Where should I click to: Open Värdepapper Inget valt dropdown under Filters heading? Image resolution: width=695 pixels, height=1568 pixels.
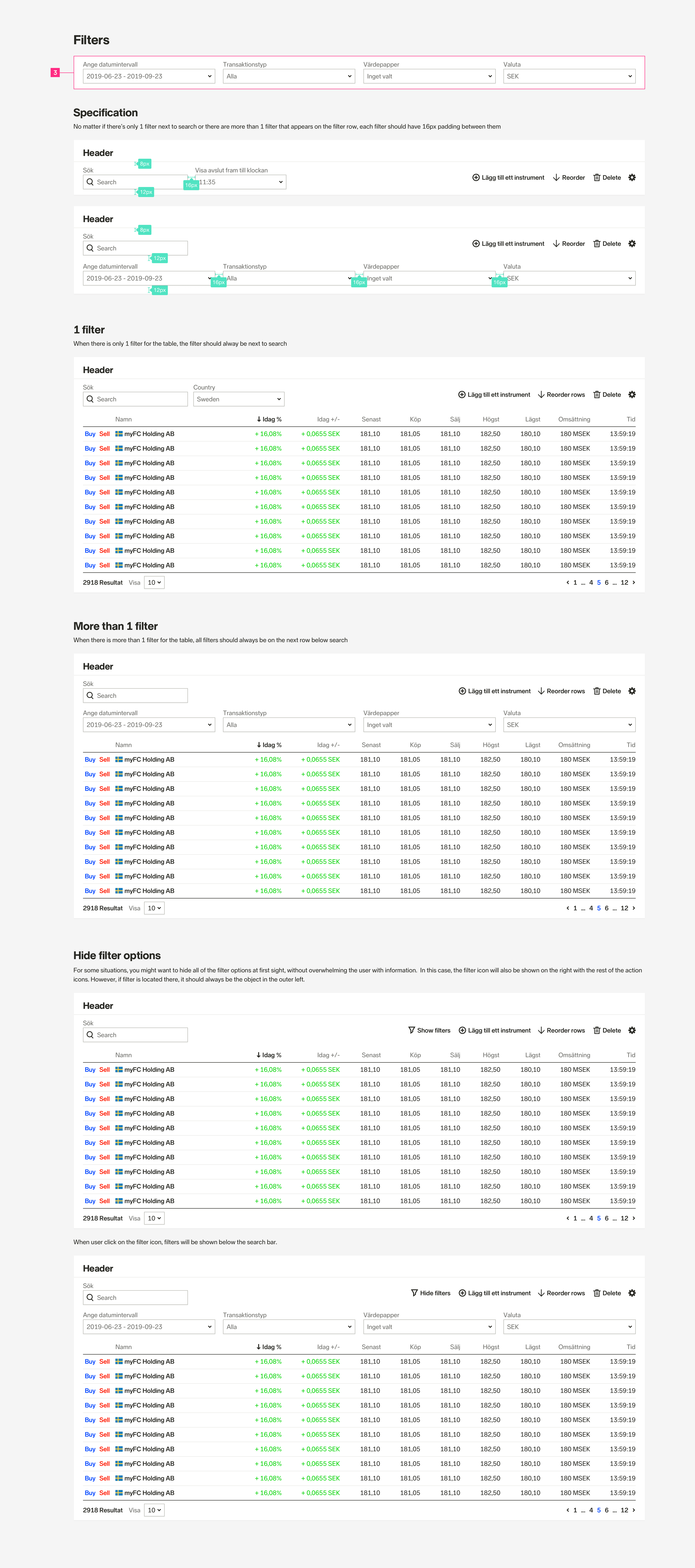[429, 76]
